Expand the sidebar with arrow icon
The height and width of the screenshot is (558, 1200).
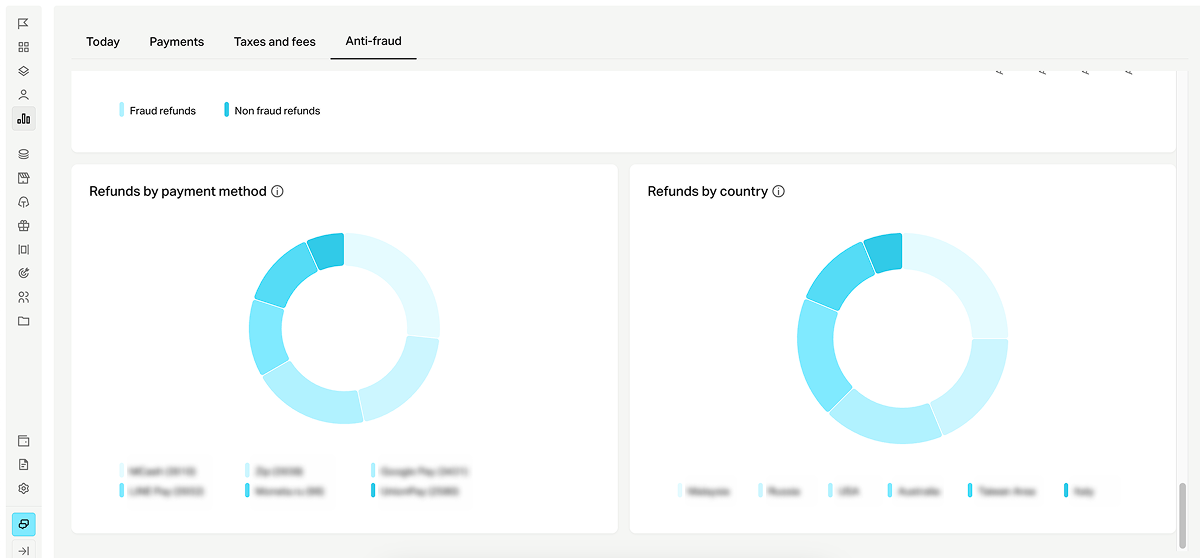pyautogui.click(x=24, y=550)
